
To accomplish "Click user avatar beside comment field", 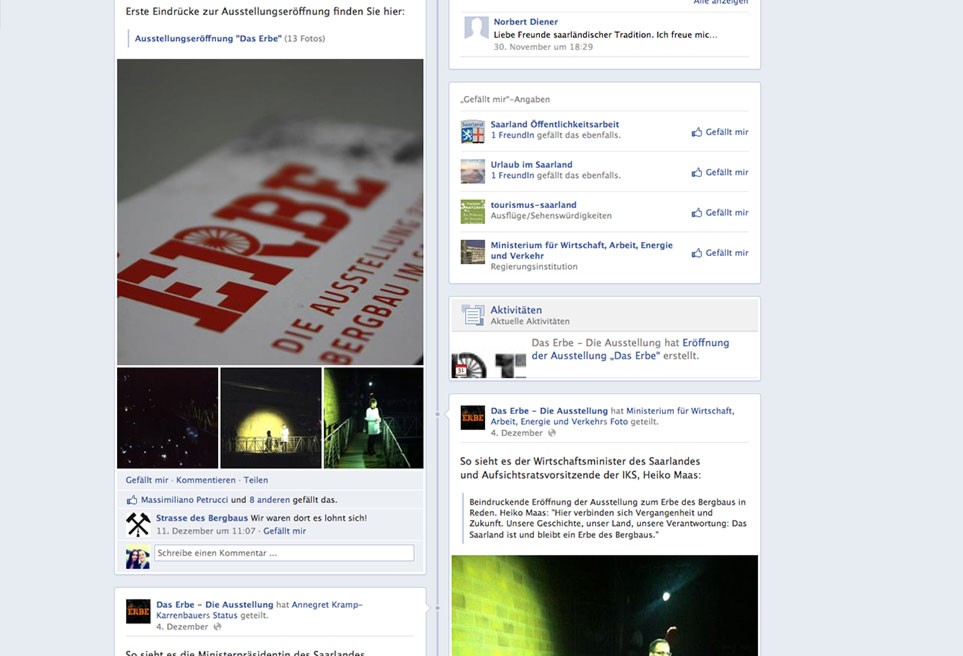I will pos(138,556).
